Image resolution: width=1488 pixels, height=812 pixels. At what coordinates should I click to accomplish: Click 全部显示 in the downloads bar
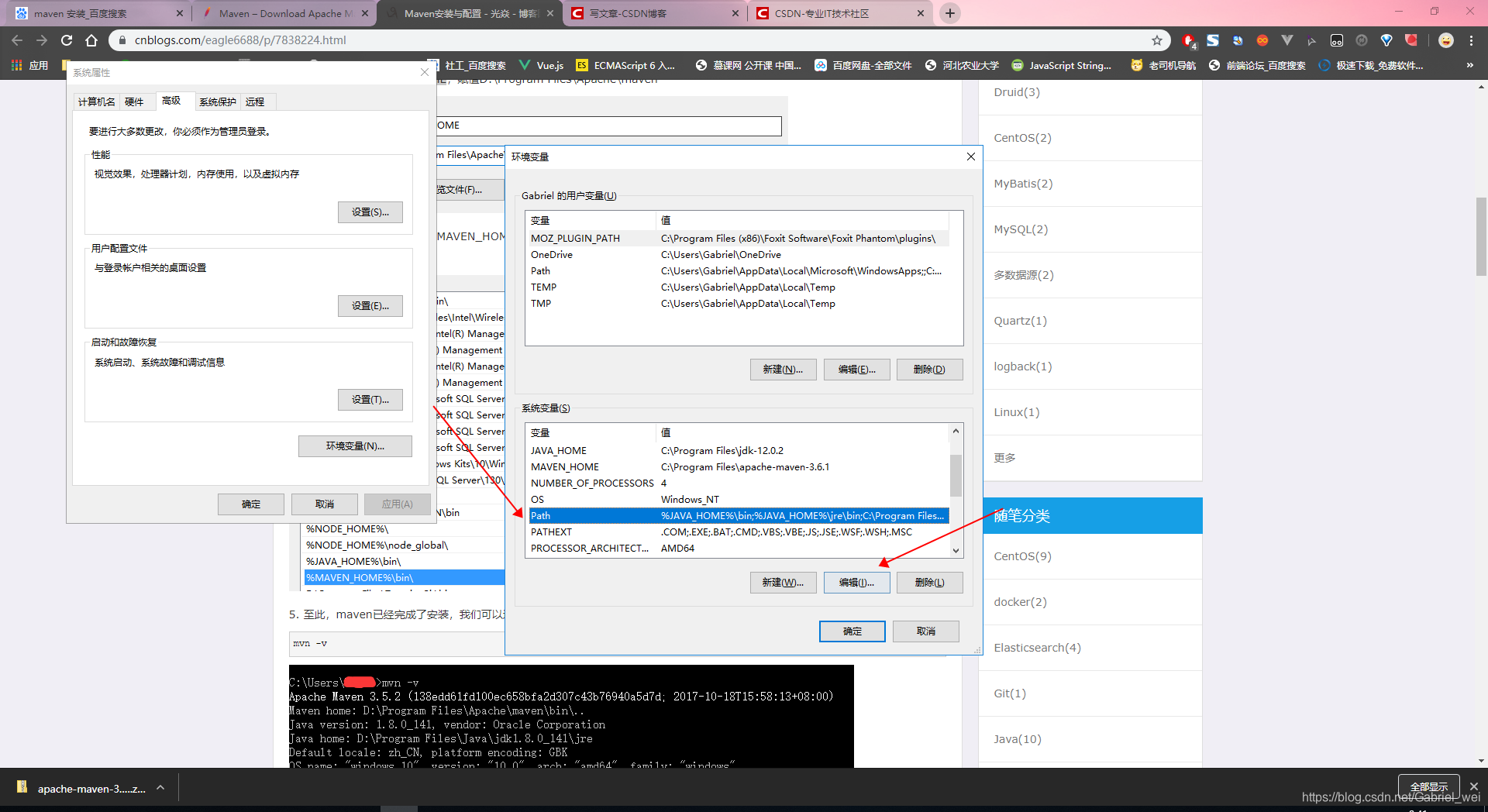(1429, 786)
